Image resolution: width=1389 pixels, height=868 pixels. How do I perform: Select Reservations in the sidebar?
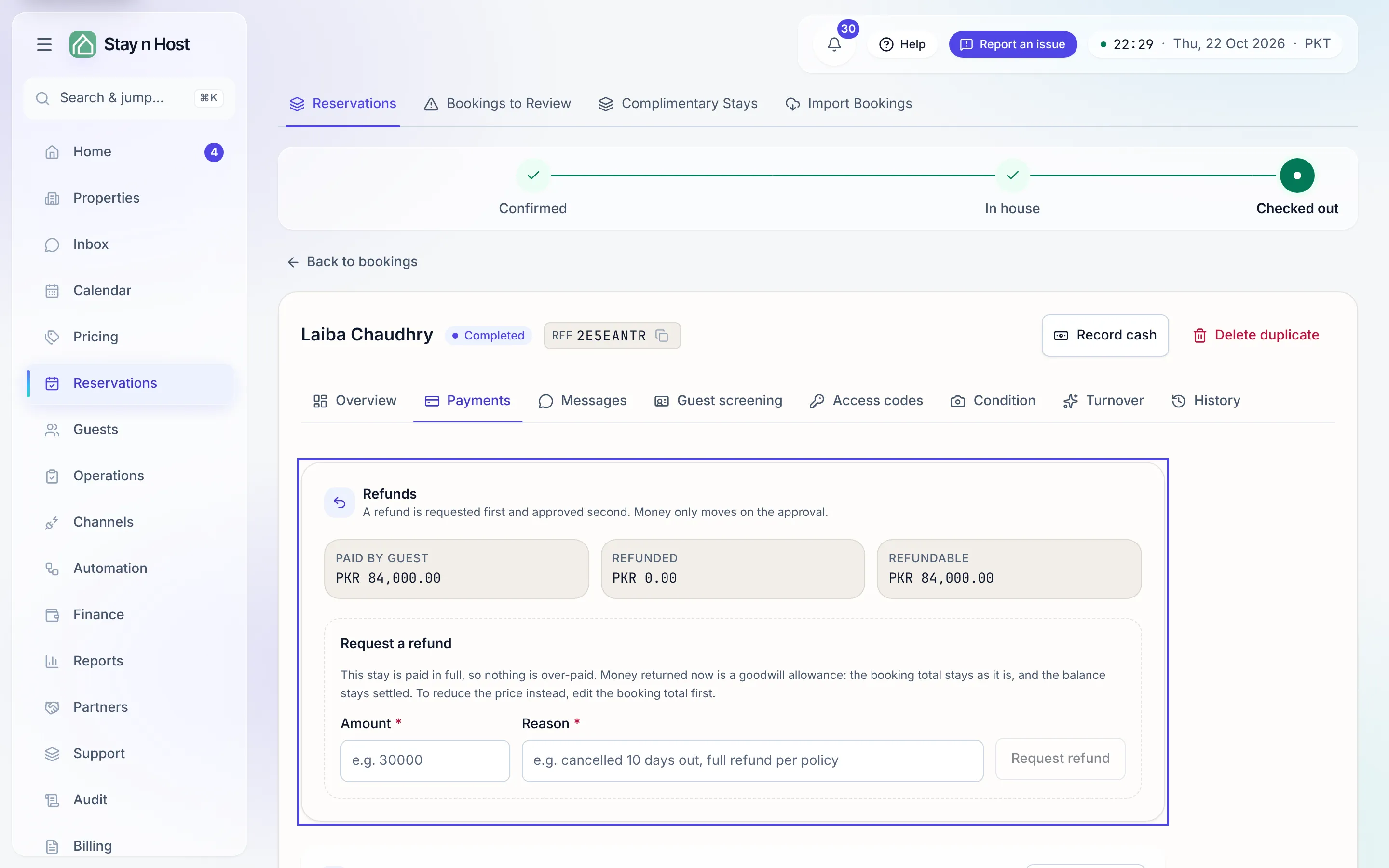coord(130,383)
